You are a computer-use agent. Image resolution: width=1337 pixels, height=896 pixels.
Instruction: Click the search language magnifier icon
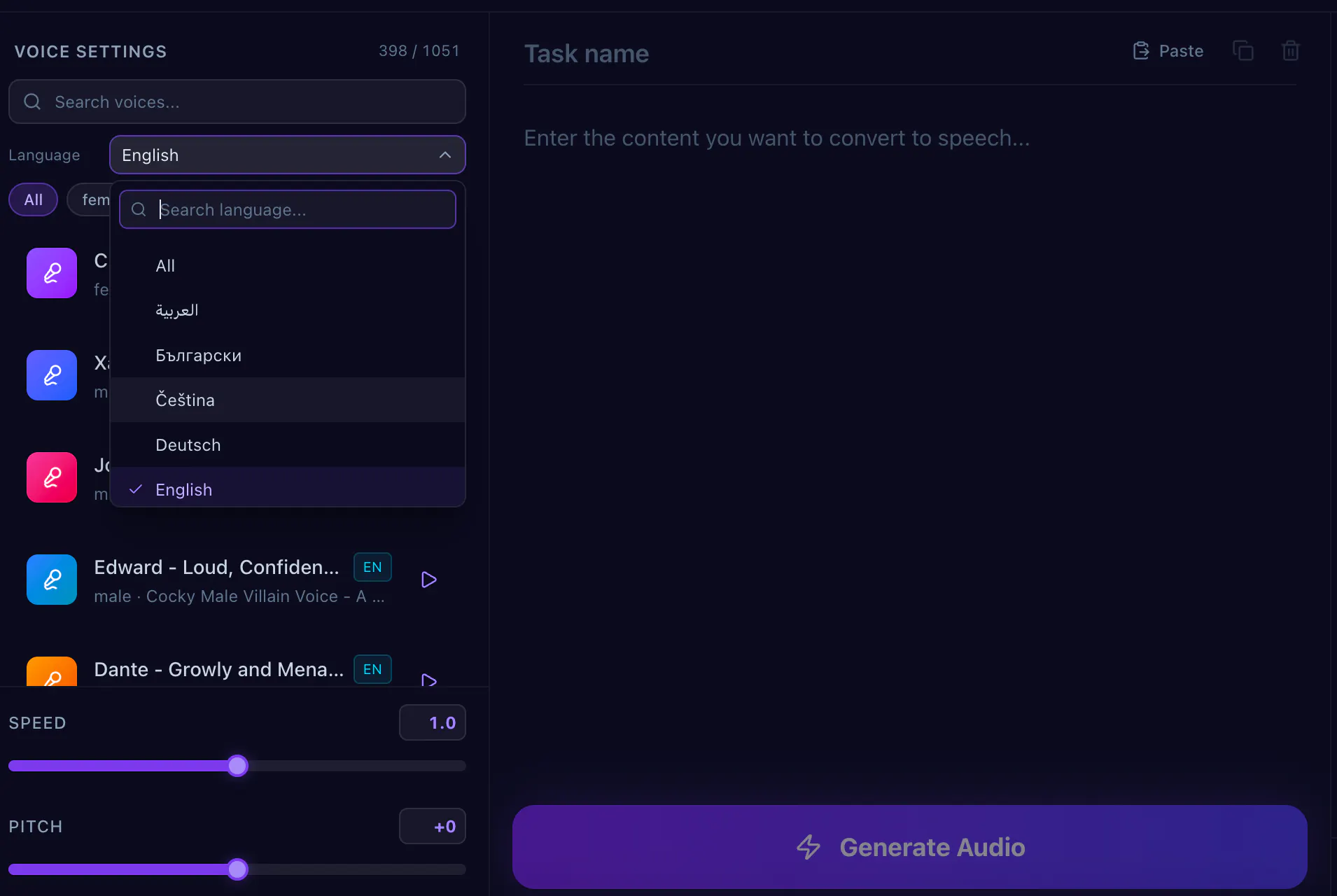tap(139, 209)
